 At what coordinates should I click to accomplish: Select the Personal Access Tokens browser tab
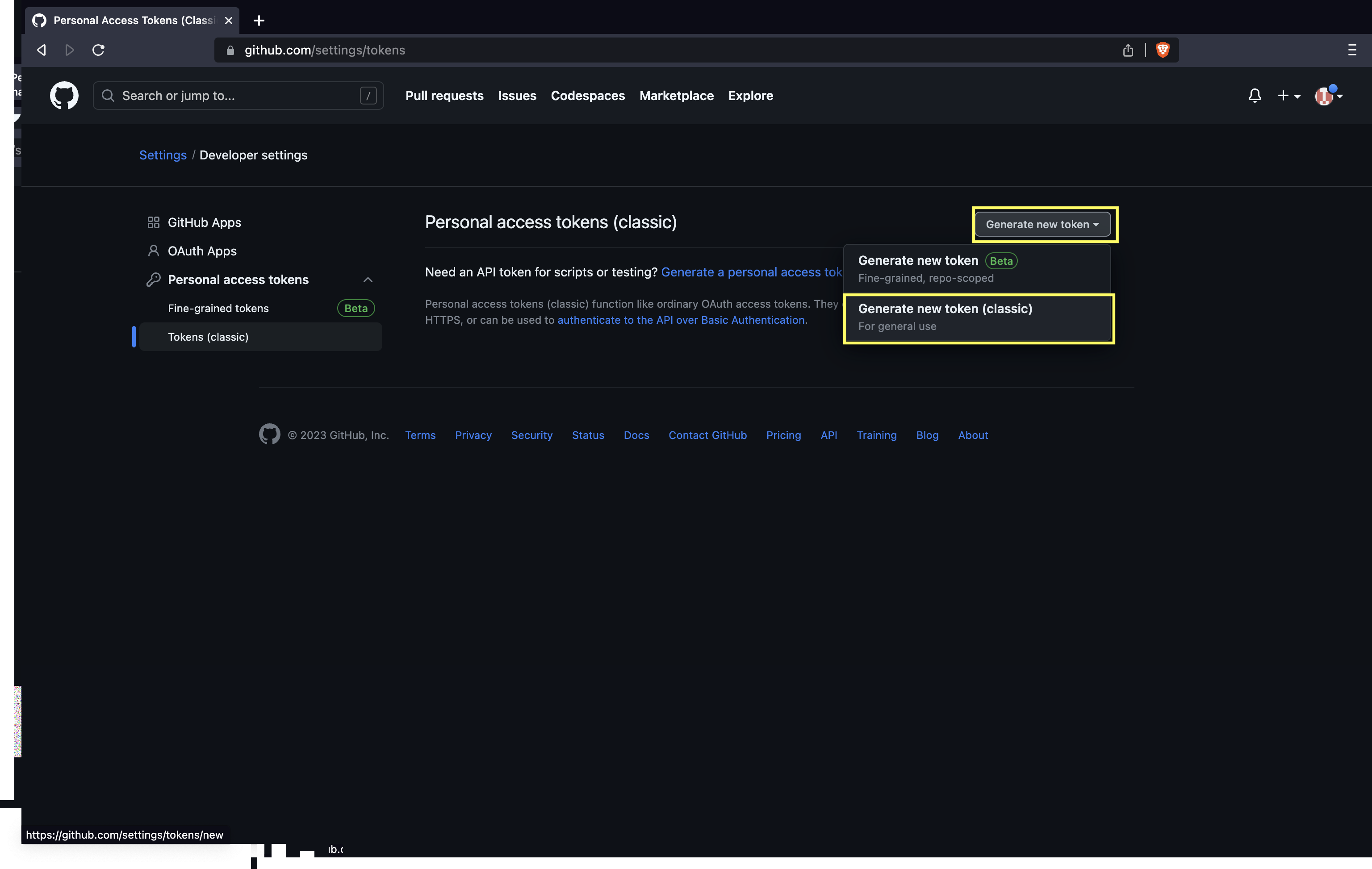click(132, 21)
